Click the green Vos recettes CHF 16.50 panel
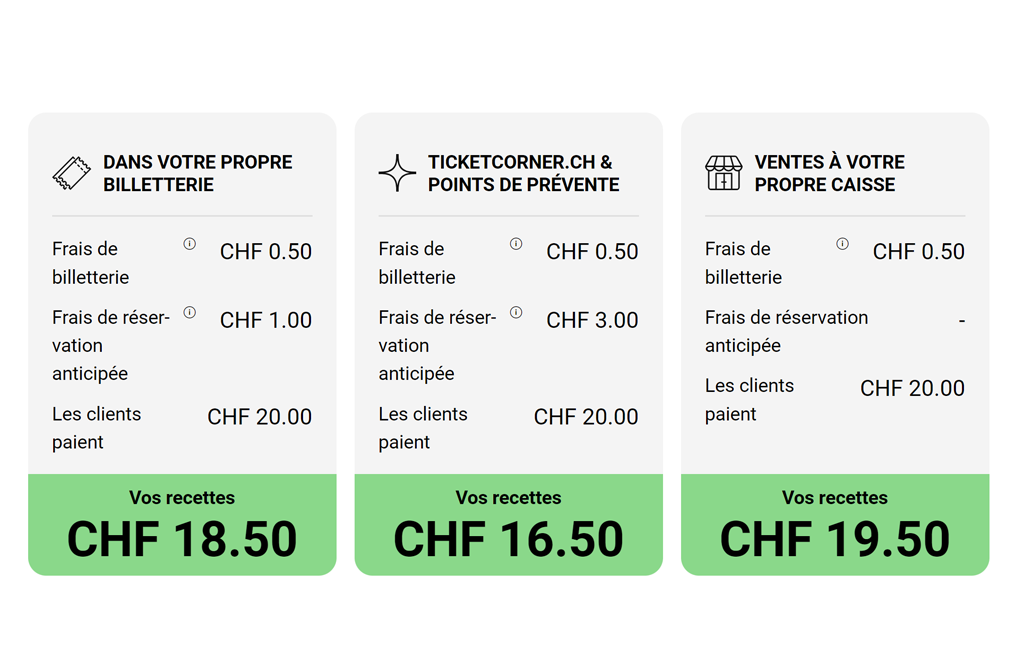Screen dimensions: 1024x658 click(x=508, y=525)
